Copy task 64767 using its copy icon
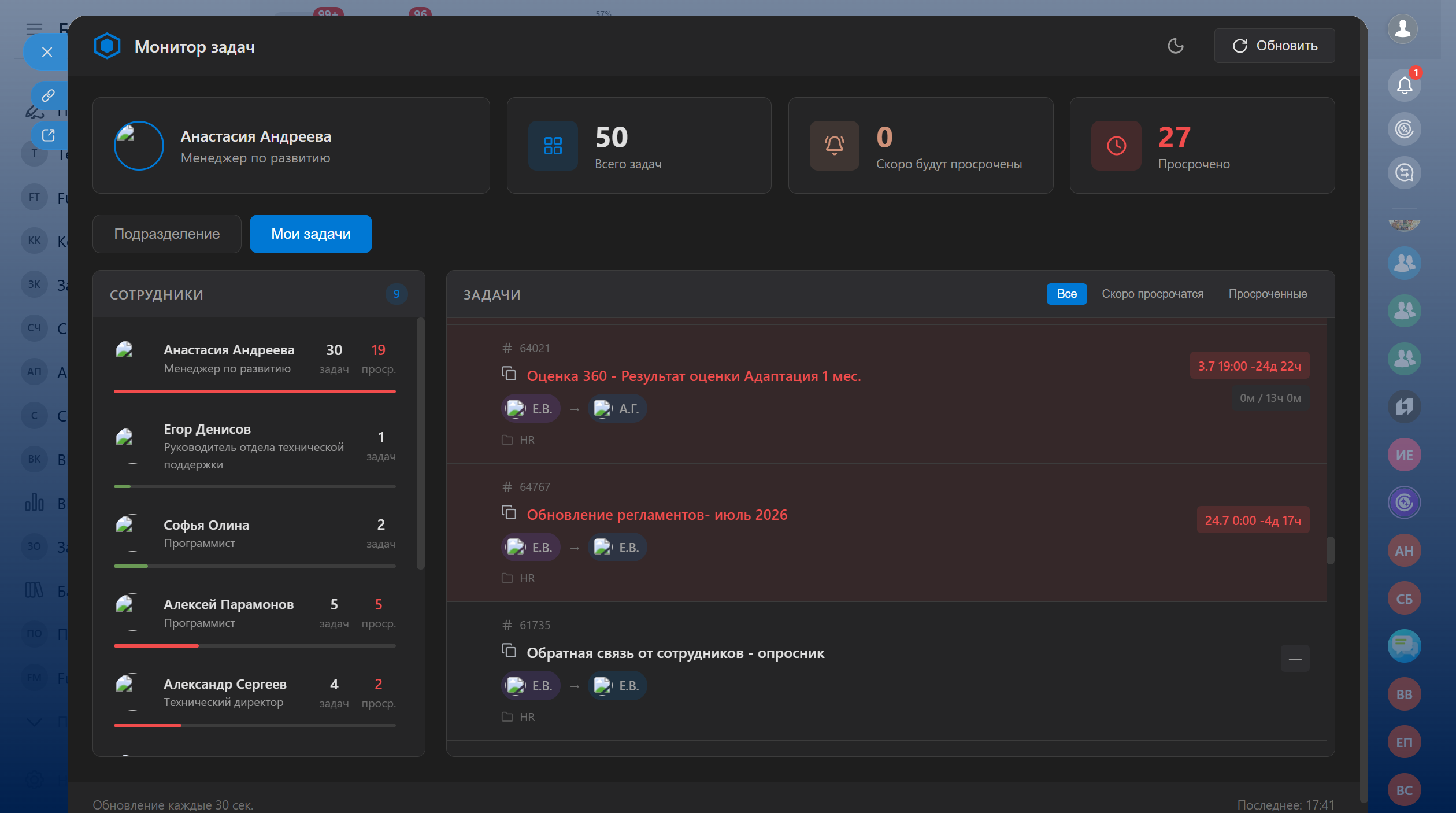 click(x=509, y=512)
